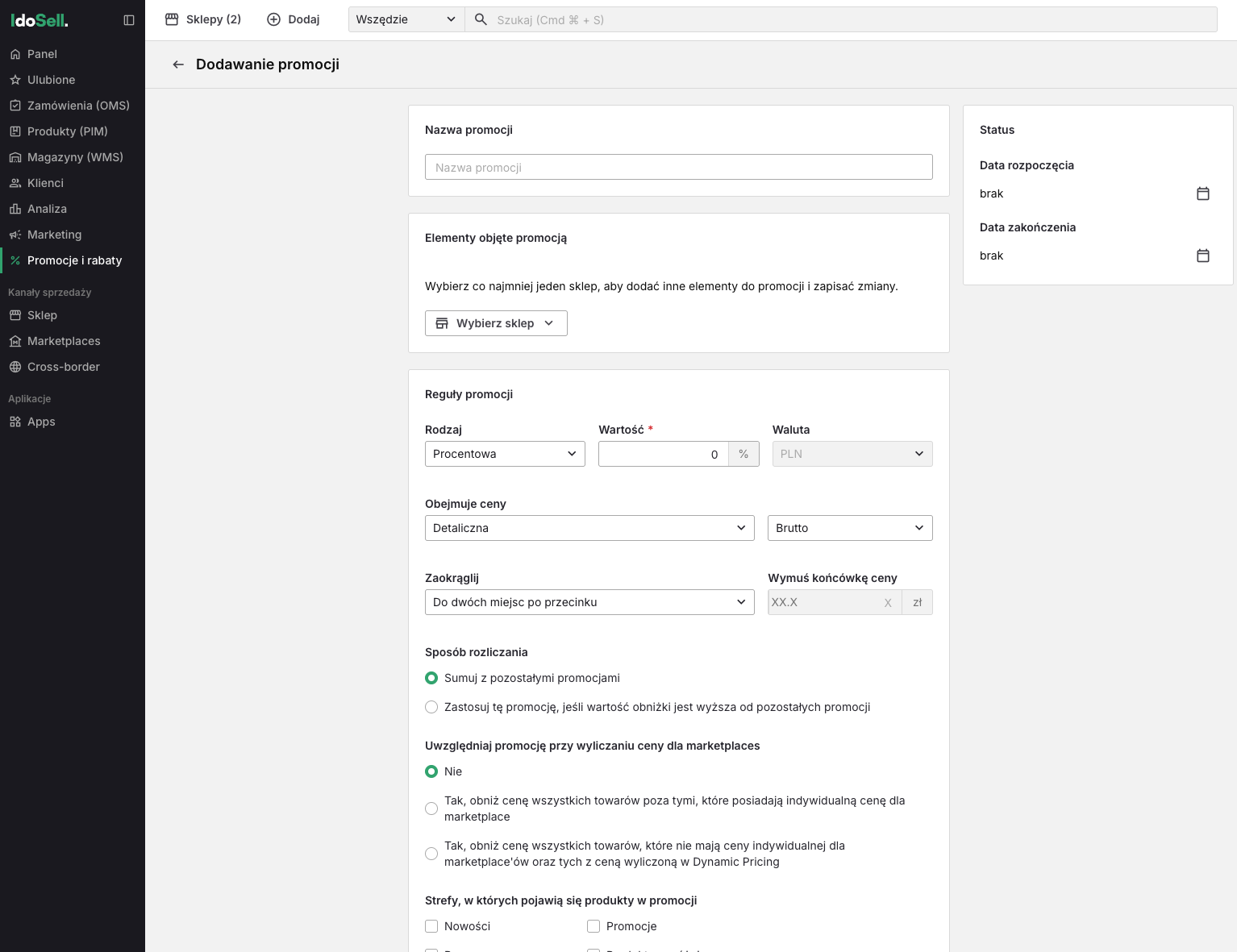Check the Promocje zone checkbox
The image size is (1237, 952).
[x=594, y=926]
